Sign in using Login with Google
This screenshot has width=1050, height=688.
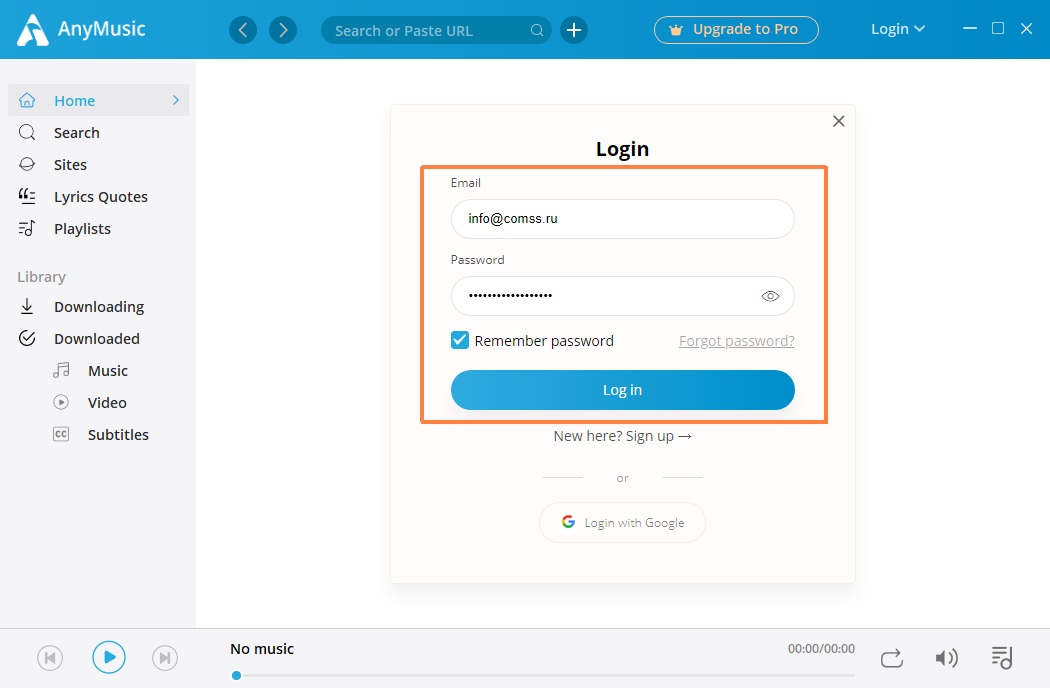(x=623, y=523)
